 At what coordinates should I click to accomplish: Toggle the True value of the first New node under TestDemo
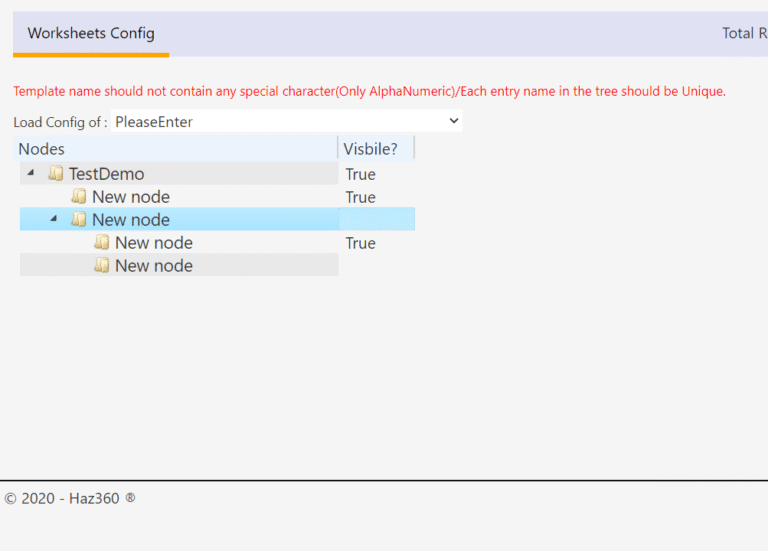(360, 197)
